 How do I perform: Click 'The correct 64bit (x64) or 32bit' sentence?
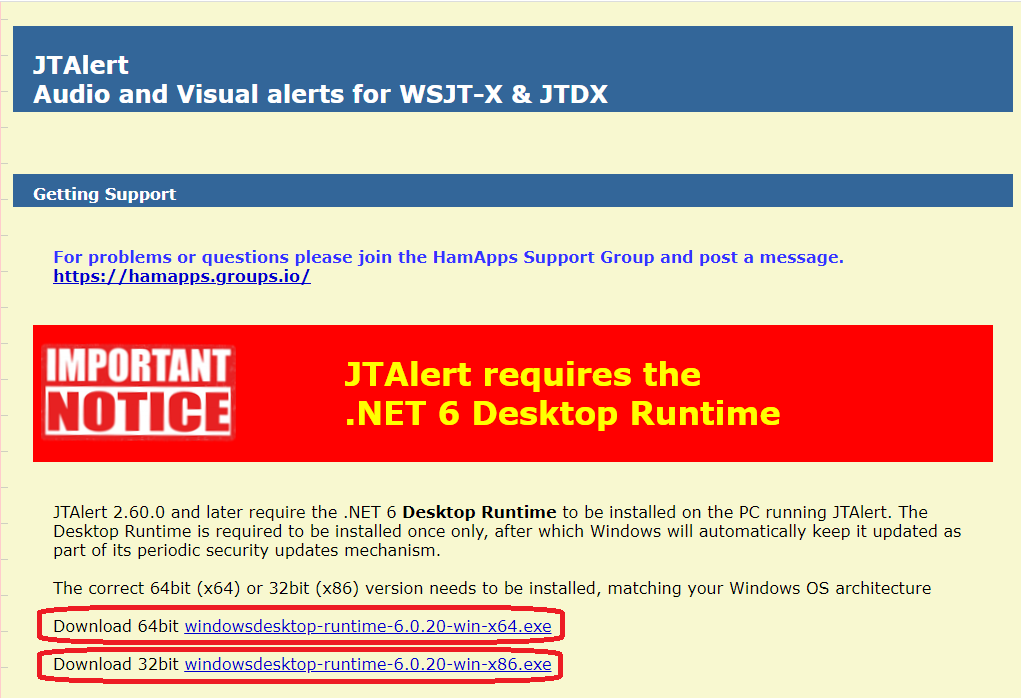coord(492,589)
